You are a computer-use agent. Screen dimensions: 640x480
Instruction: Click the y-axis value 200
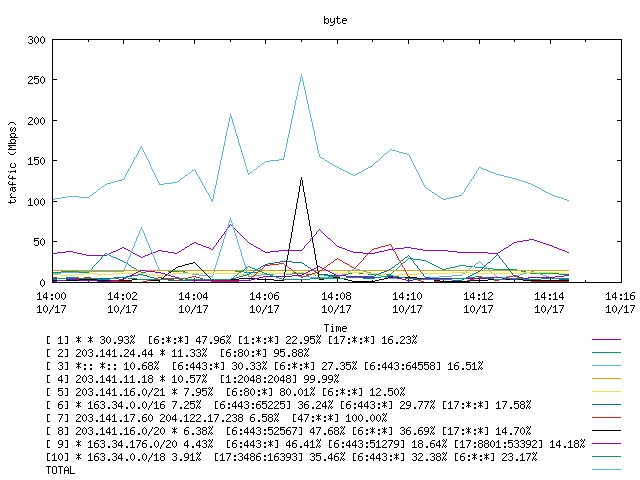point(36,121)
